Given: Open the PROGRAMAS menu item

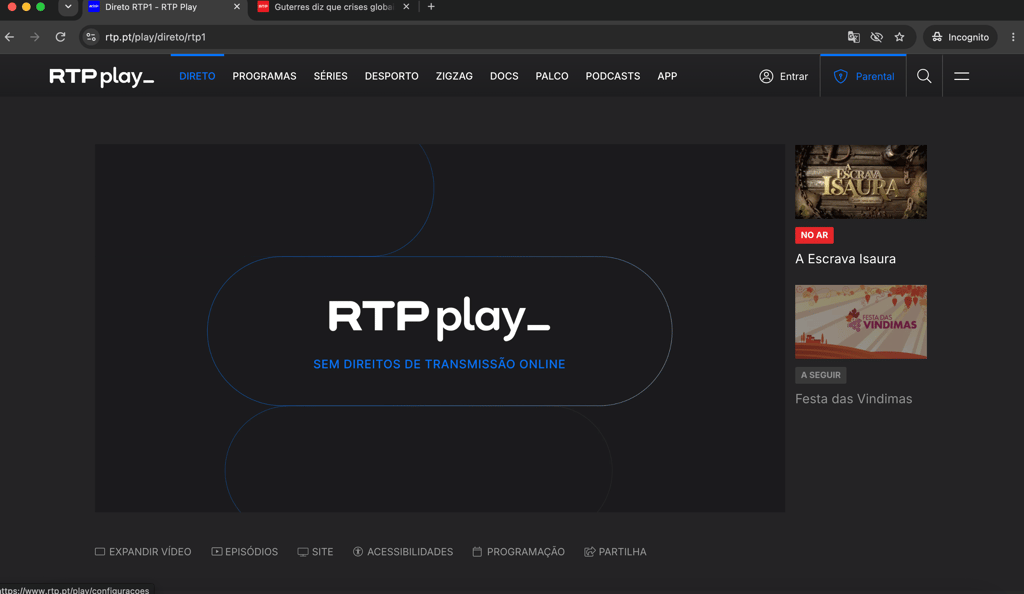Looking at the screenshot, I should [x=264, y=76].
